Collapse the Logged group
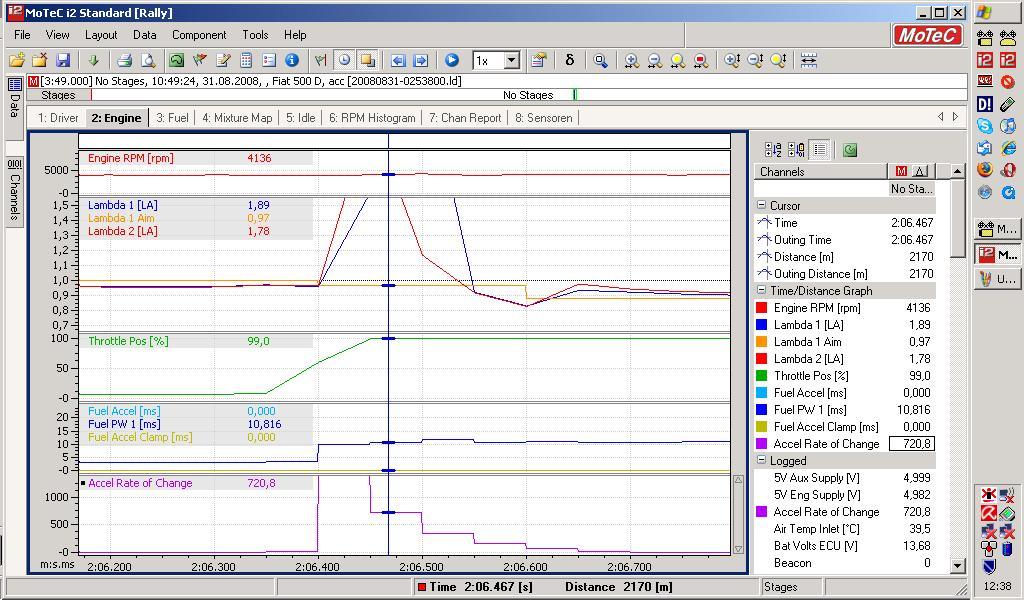Screen dimensions: 1024x600 (x=761, y=460)
